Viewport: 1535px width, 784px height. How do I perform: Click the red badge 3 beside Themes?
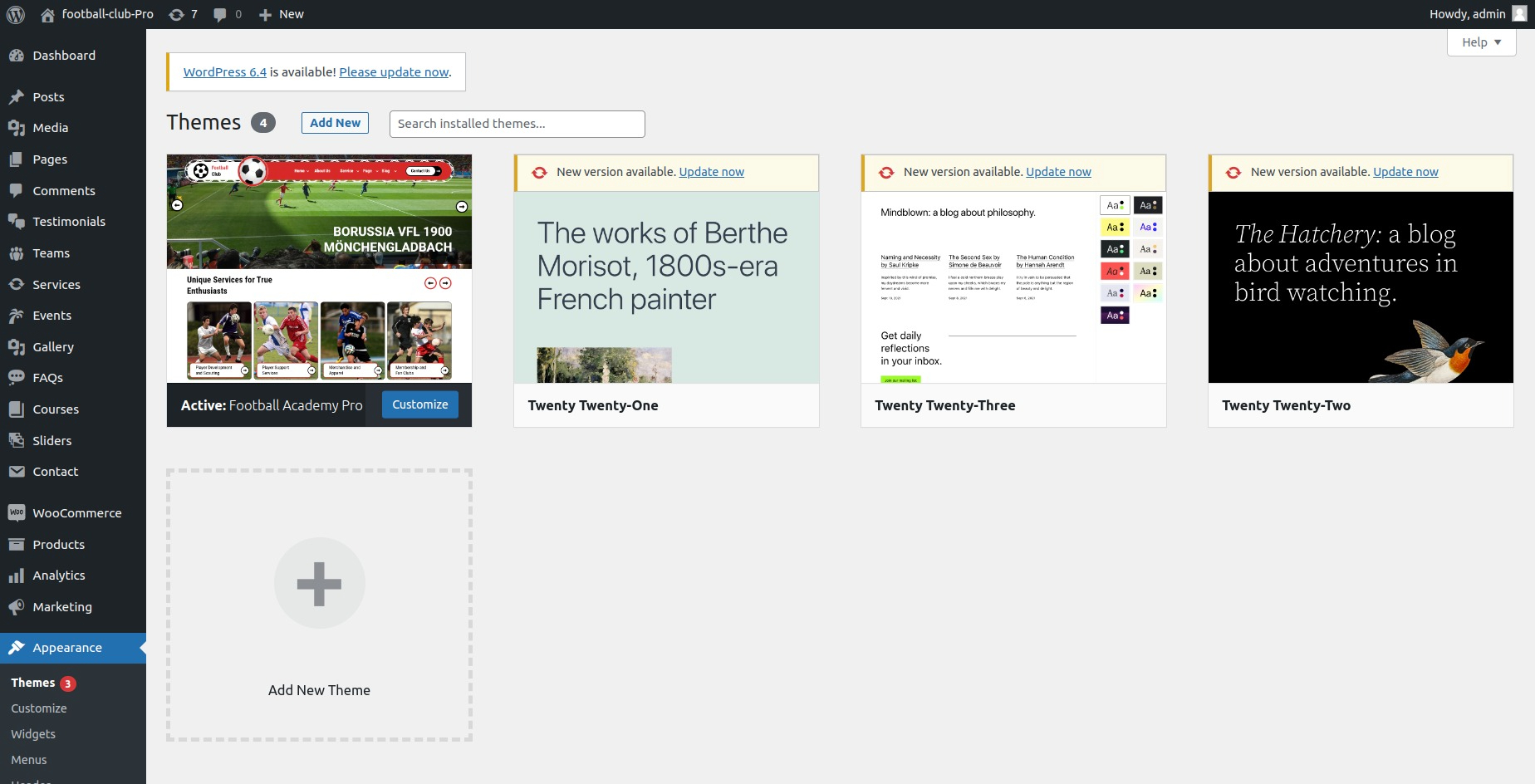pos(68,684)
